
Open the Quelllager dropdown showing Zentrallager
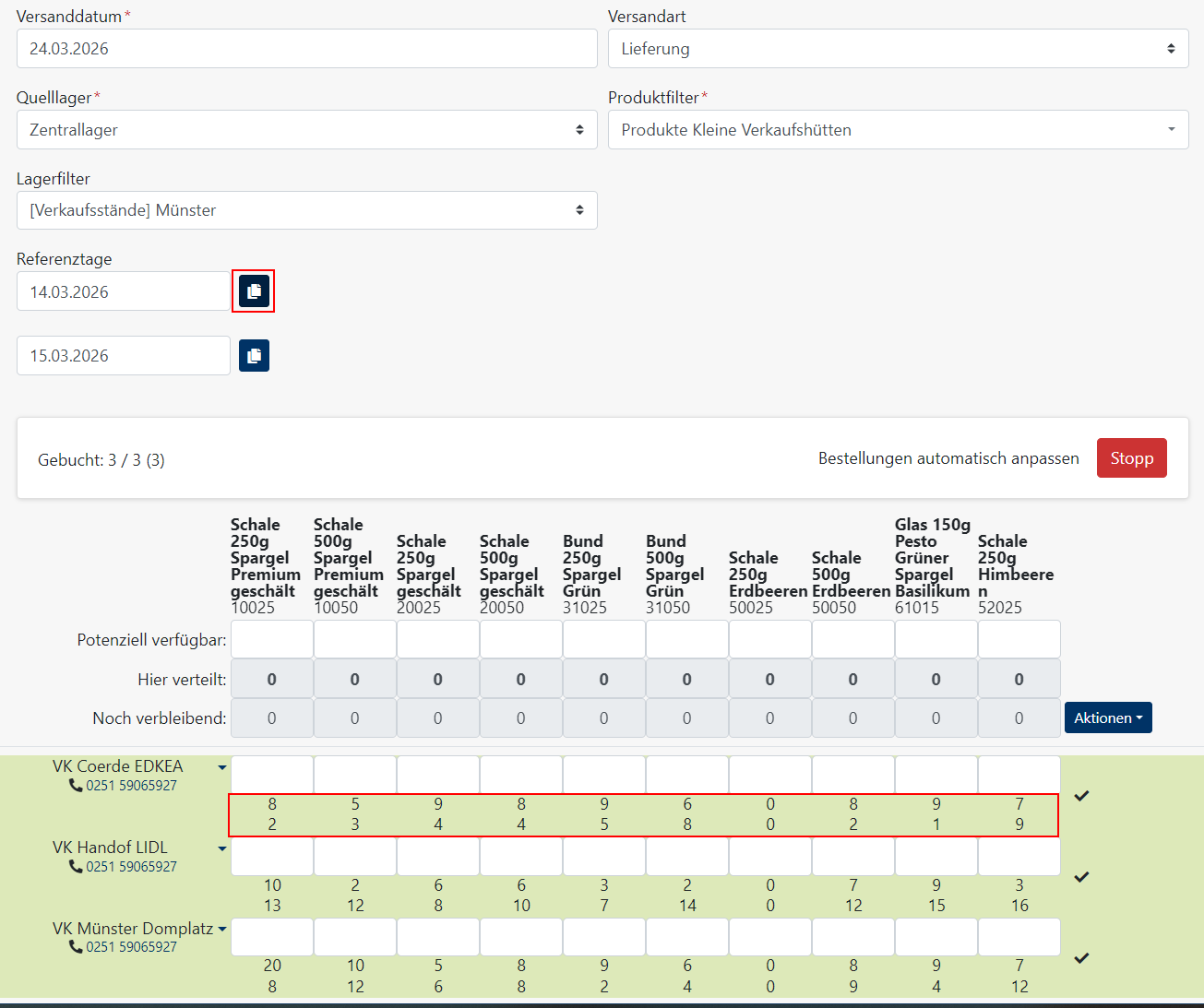click(x=306, y=130)
